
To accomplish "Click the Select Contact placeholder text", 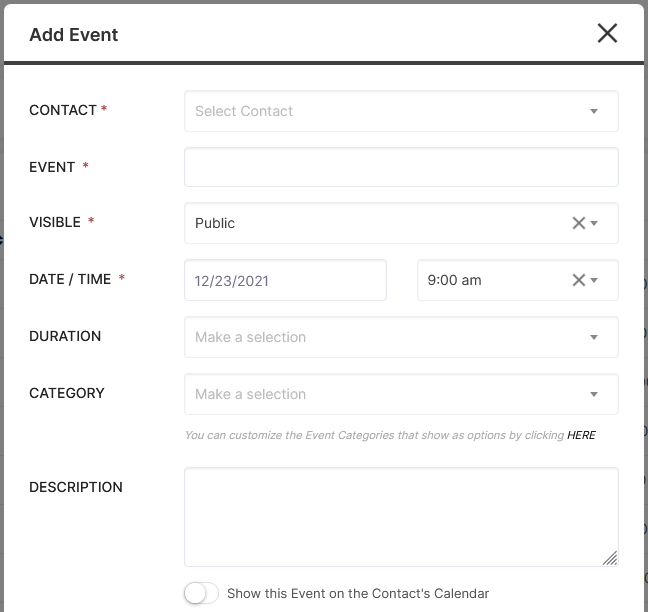I will pos(244,111).
